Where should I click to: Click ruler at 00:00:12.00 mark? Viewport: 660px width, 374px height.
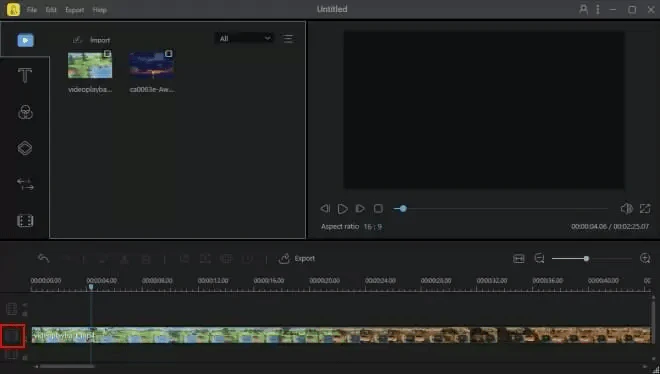(213, 281)
